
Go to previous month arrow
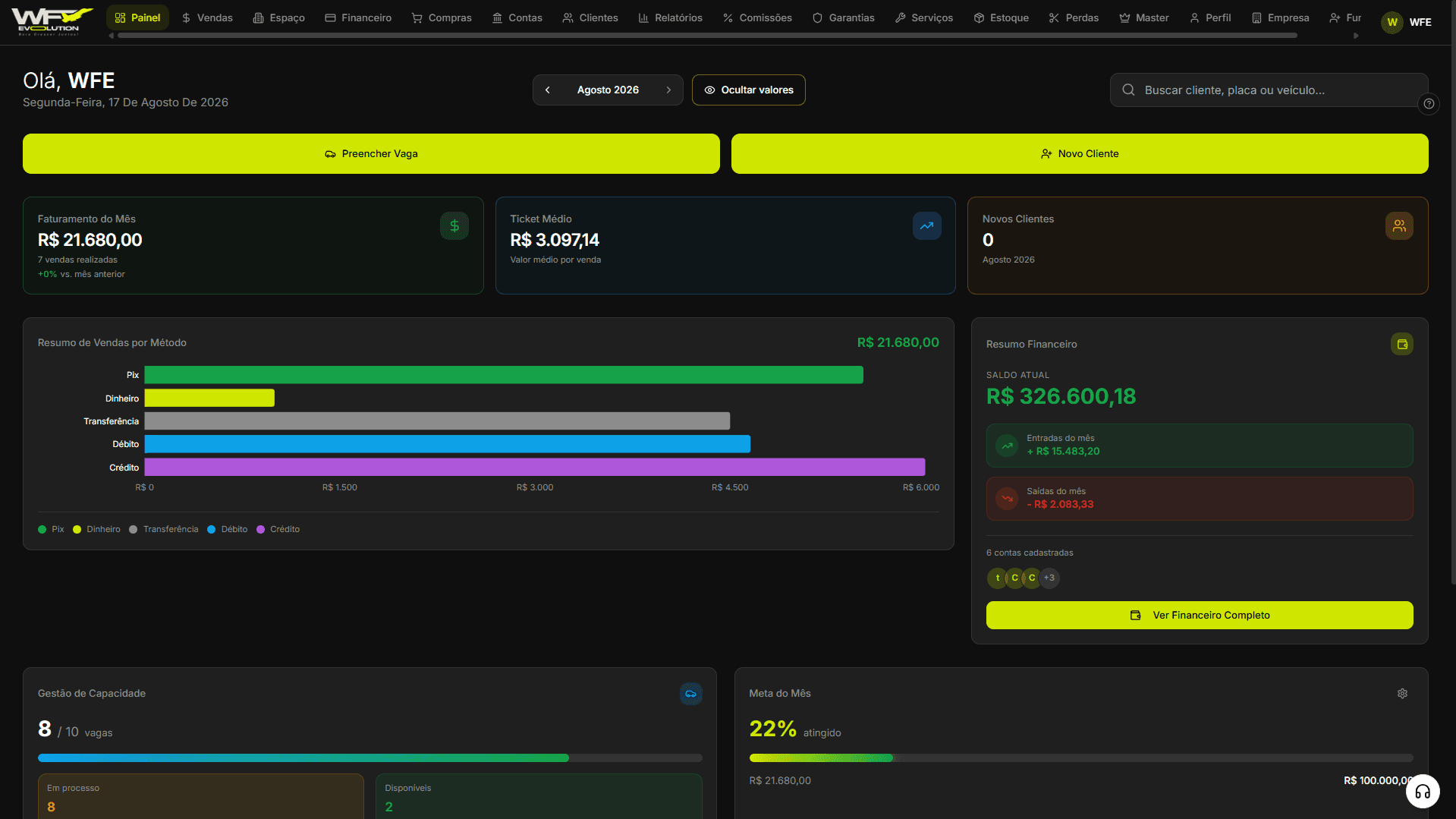[x=547, y=90]
